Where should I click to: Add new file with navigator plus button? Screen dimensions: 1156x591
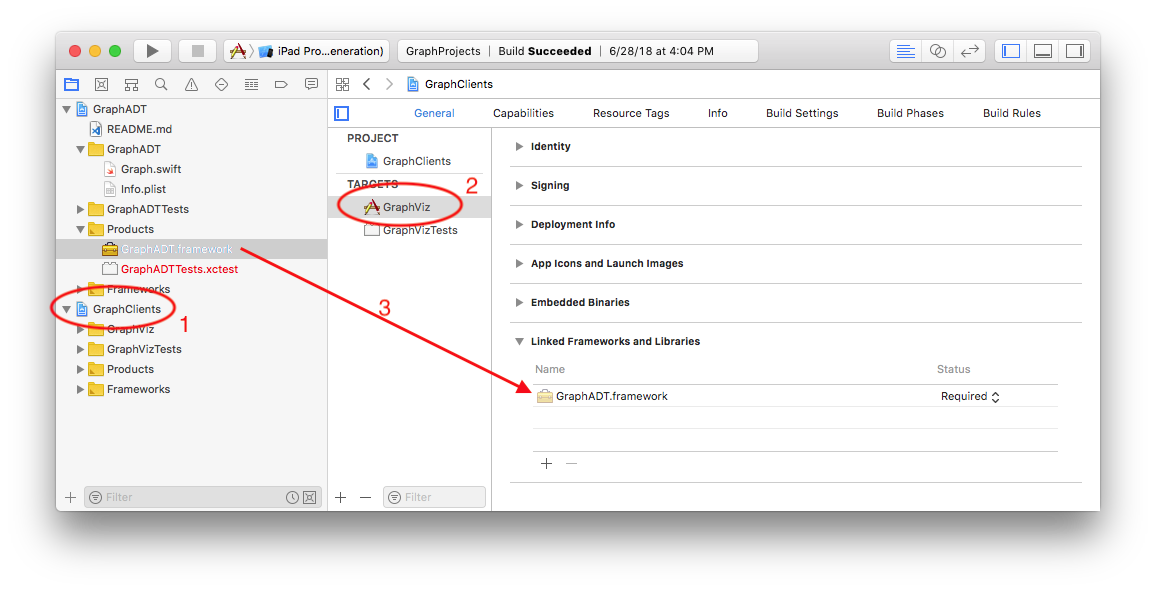point(70,497)
